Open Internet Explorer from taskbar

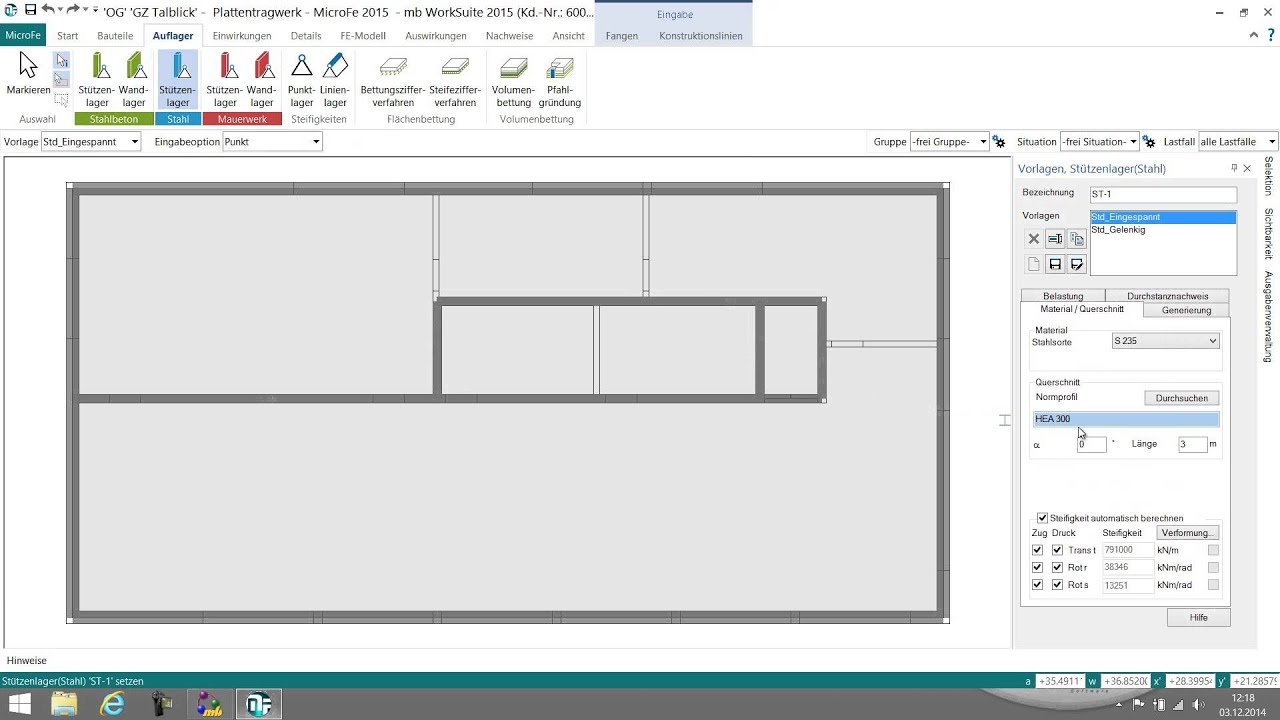pos(113,704)
